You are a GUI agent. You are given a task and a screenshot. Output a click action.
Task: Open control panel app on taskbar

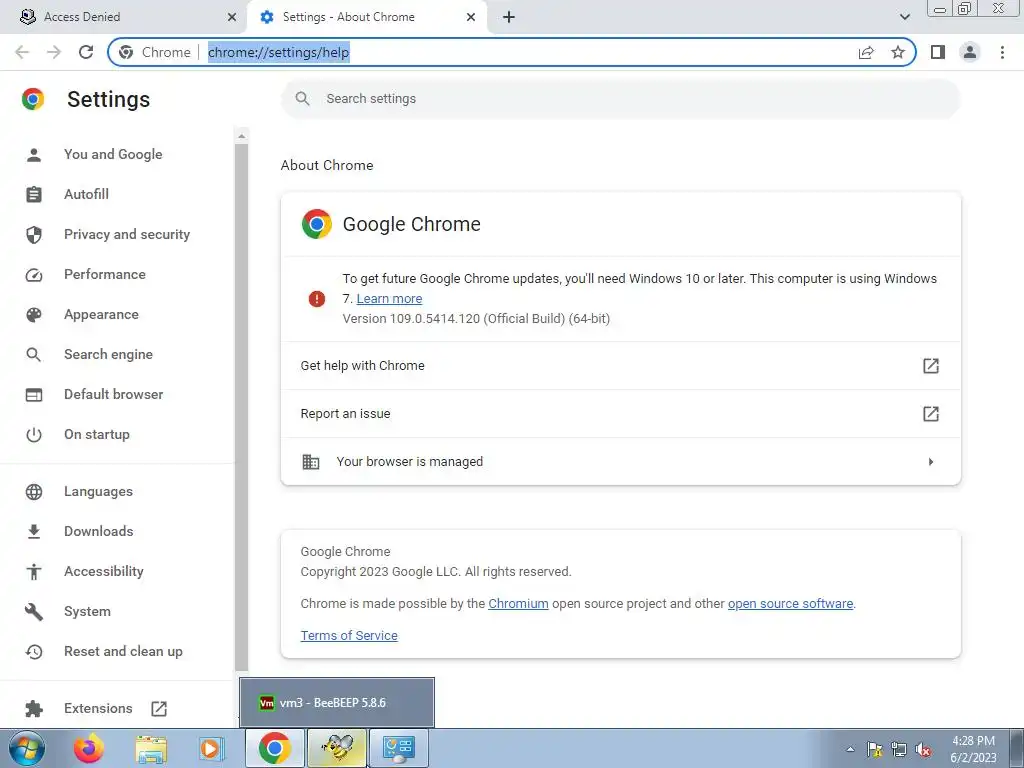pyautogui.click(x=399, y=748)
